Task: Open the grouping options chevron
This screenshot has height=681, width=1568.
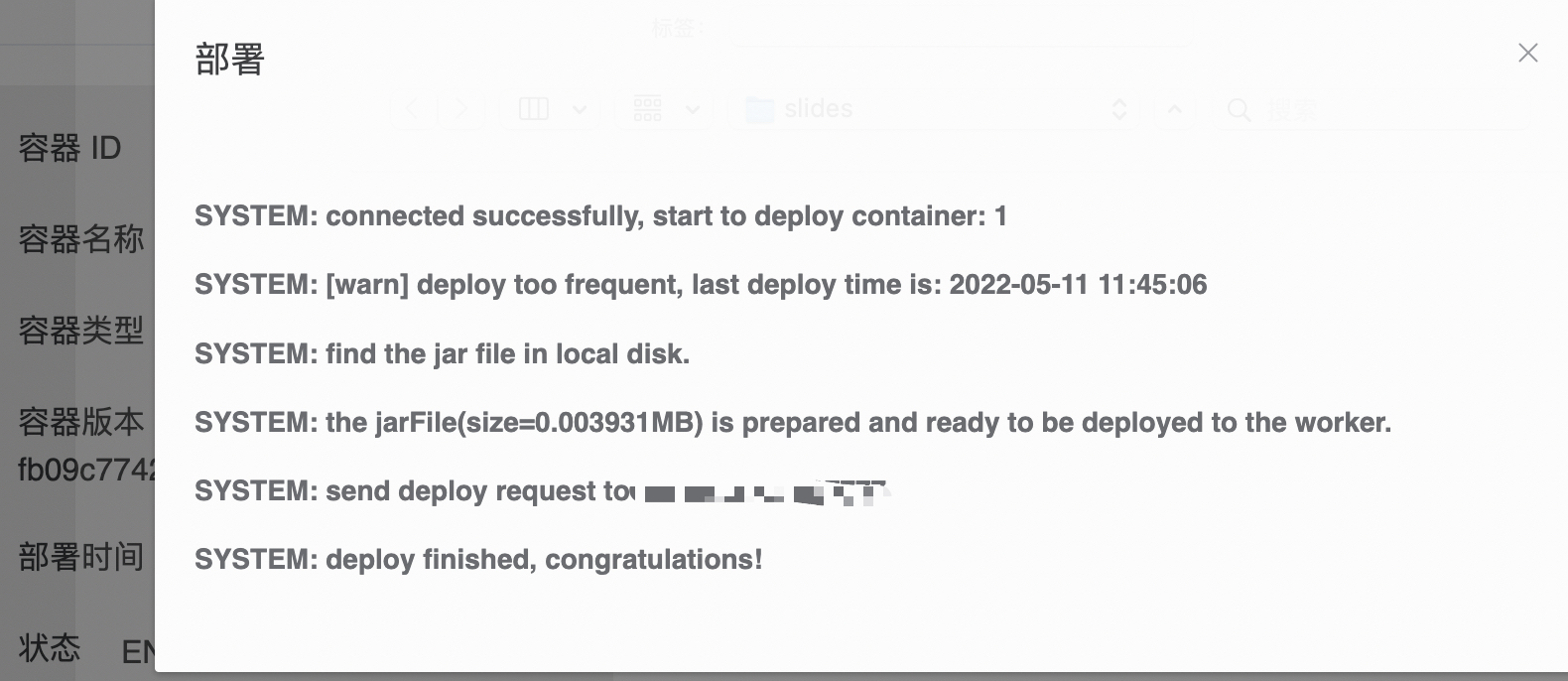Action: click(693, 109)
